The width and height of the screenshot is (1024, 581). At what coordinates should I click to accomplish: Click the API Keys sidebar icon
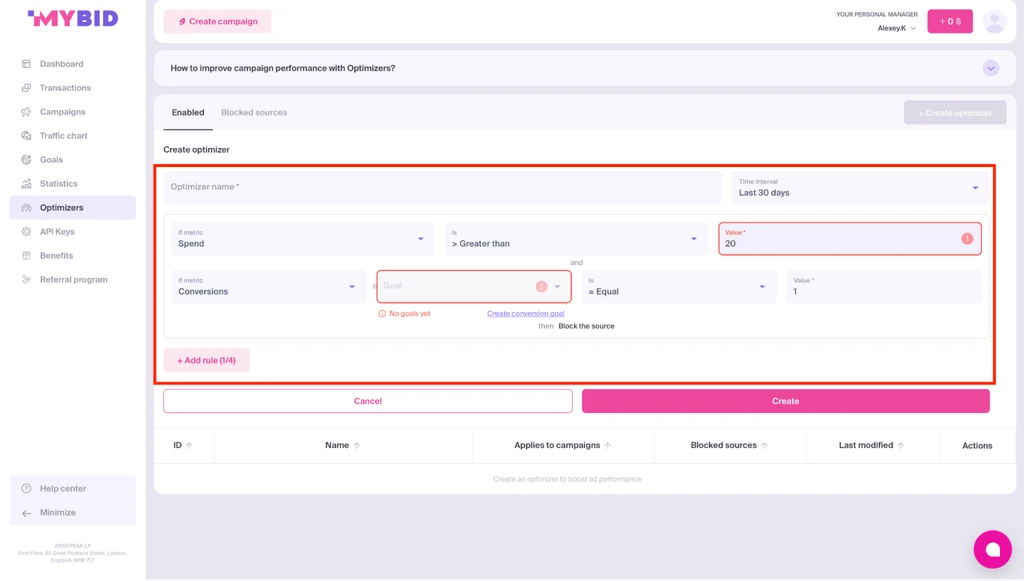pyautogui.click(x=26, y=232)
